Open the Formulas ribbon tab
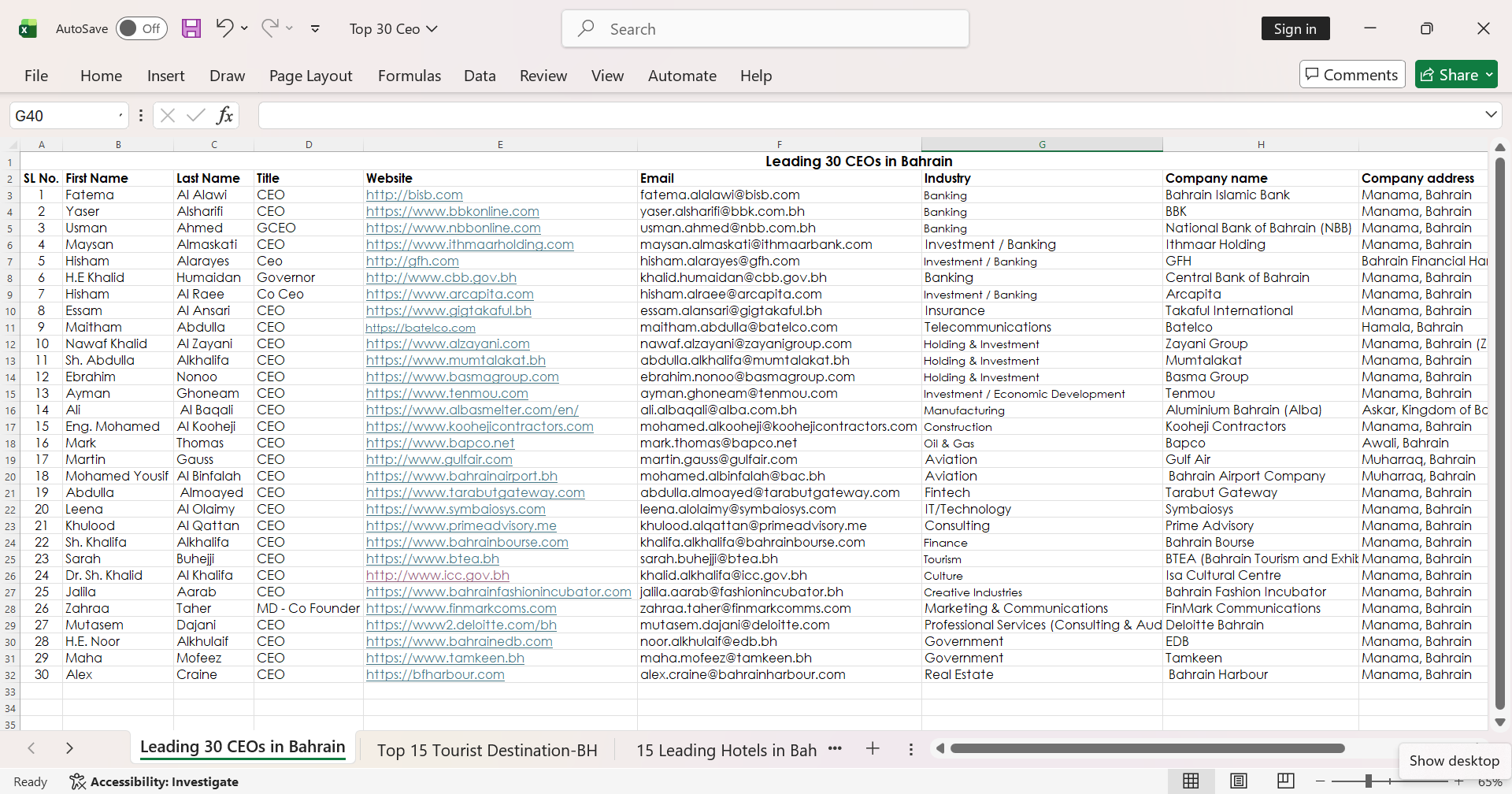Image resolution: width=1512 pixels, height=794 pixels. (x=409, y=76)
